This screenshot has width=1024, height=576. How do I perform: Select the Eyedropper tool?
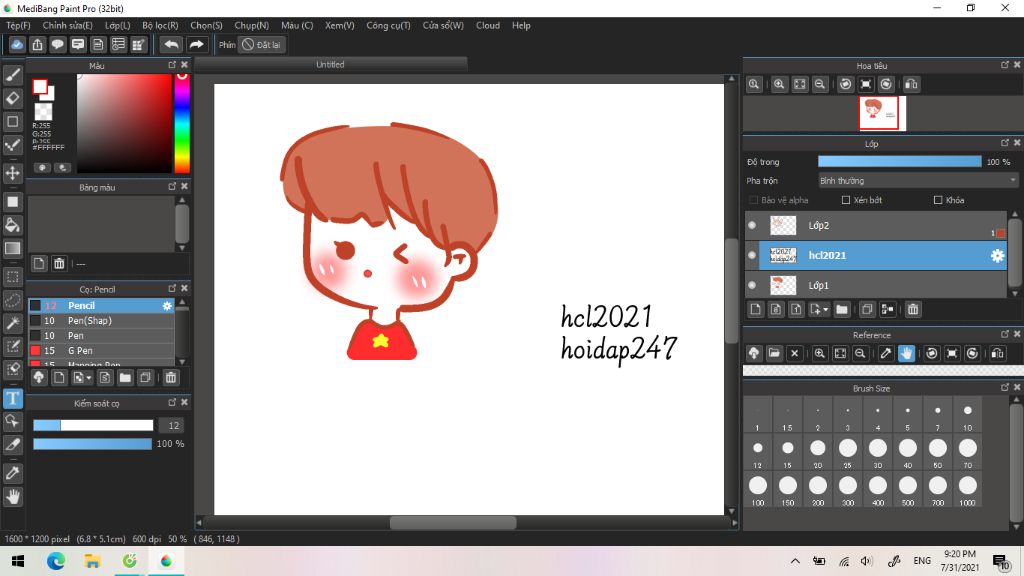[x=12, y=473]
